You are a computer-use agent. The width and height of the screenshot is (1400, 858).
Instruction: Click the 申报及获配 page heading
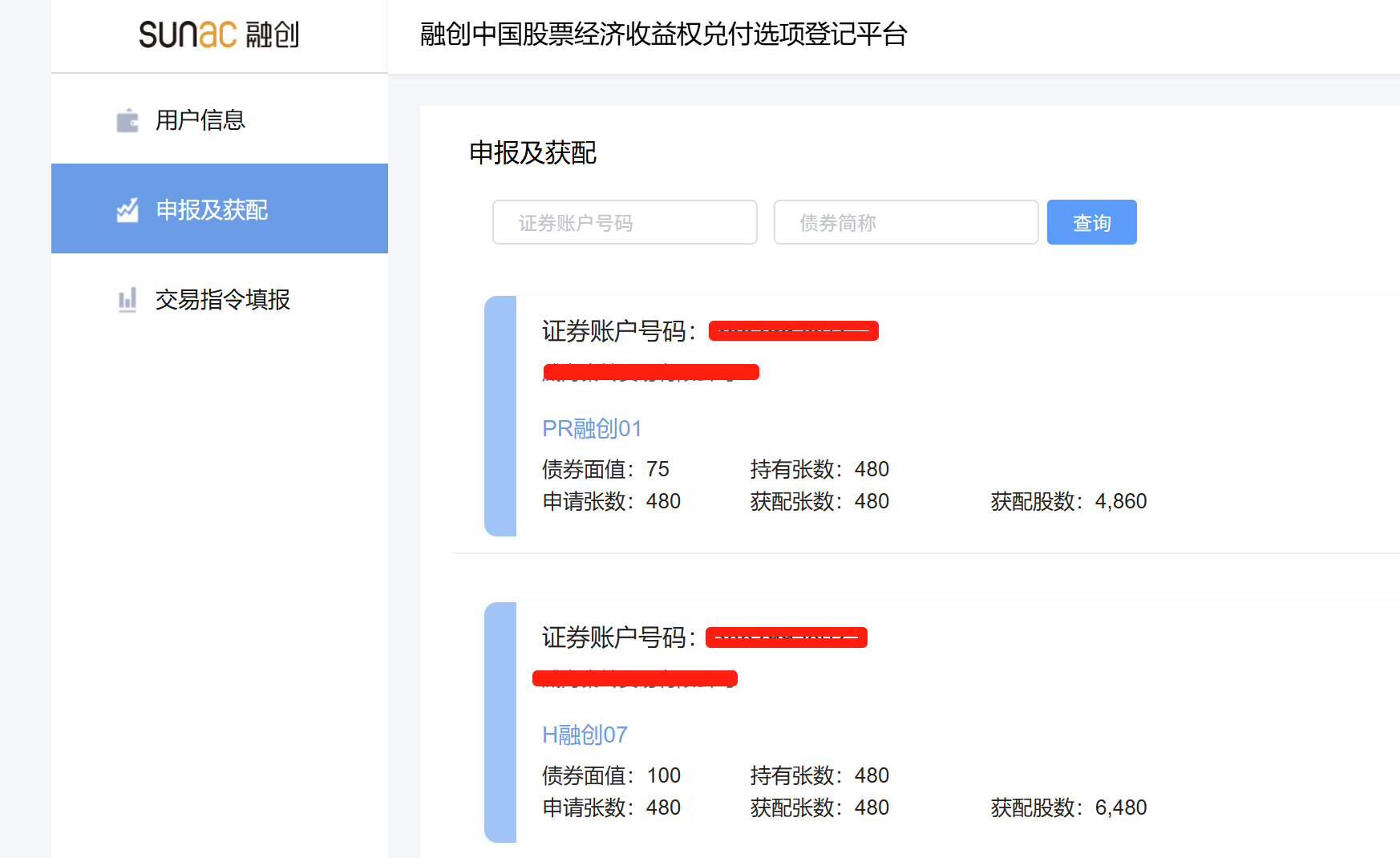[x=532, y=152]
